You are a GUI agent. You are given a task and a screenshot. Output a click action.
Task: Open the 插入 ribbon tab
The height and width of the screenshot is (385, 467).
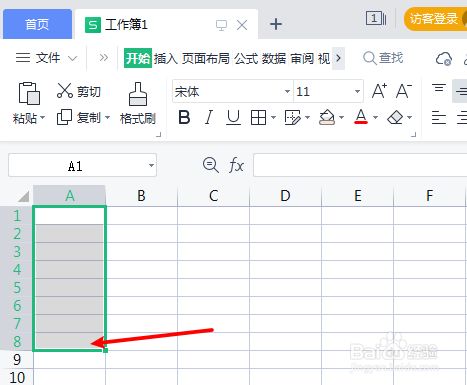[x=166, y=59]
